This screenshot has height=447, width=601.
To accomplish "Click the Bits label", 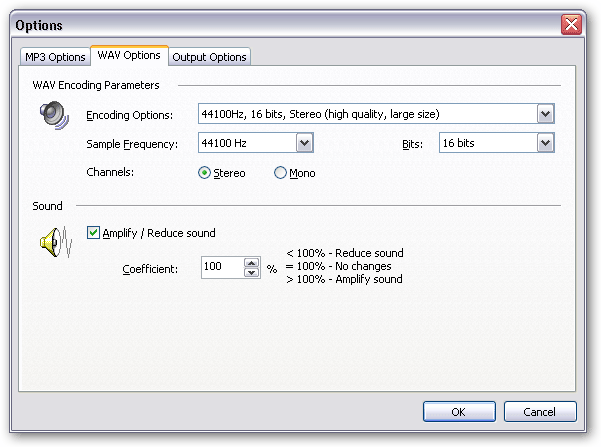I will pyautogui.click(x=412, y=144).
